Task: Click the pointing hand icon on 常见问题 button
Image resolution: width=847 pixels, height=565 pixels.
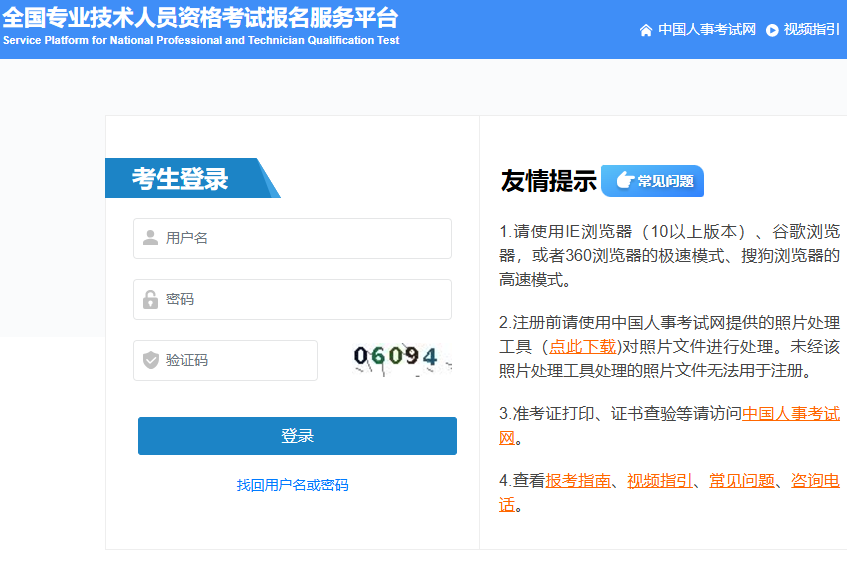Action: point(623,181)
